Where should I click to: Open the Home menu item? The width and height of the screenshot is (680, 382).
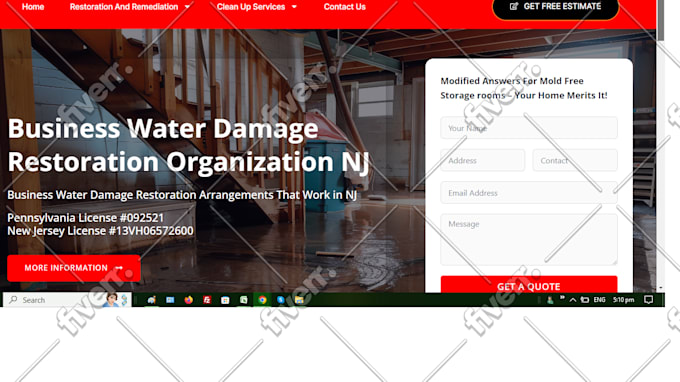click(33, 7)
